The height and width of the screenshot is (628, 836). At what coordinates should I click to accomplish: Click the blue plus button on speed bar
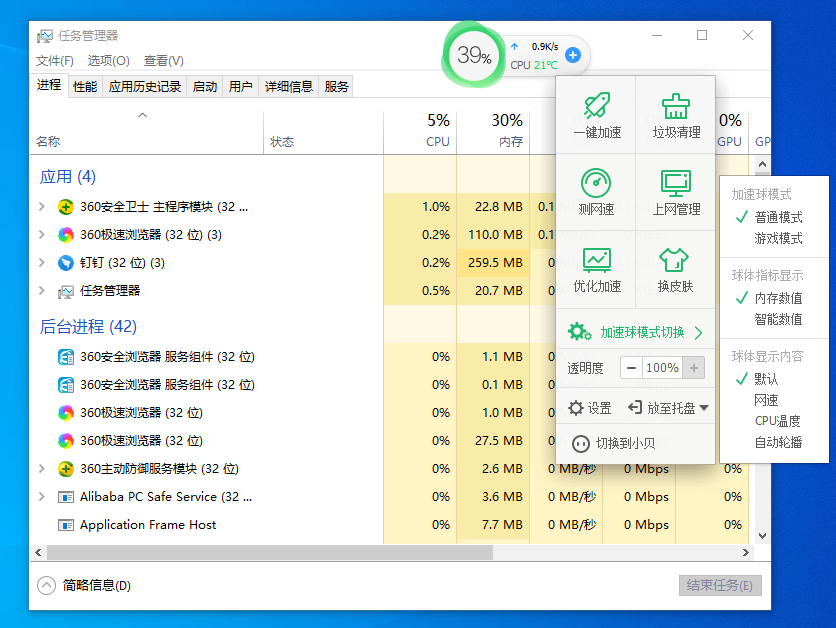(x=573, y=54)
